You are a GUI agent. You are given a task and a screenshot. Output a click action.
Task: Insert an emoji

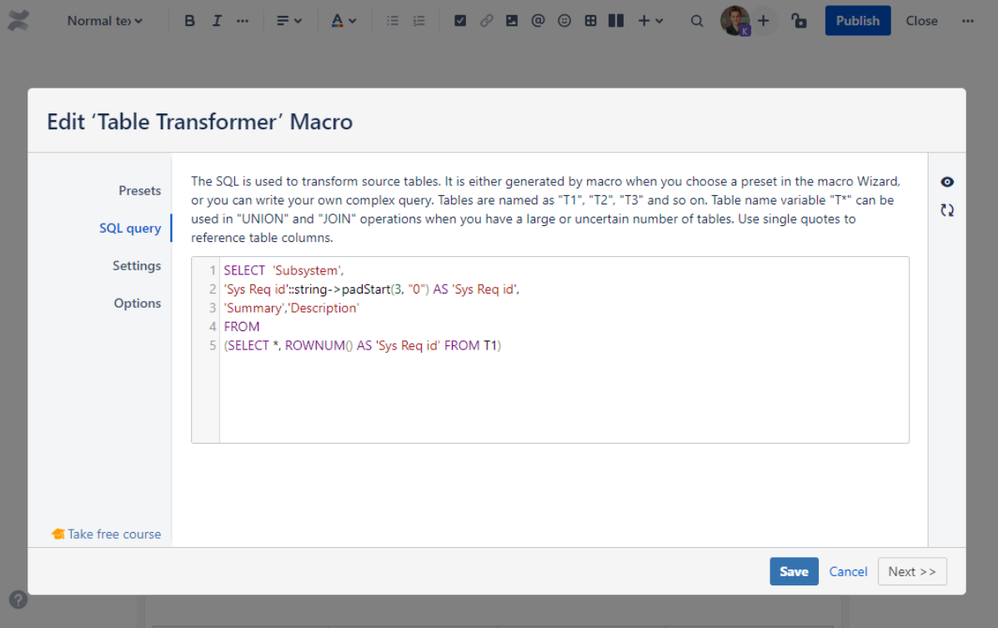[x=564, y=21]
